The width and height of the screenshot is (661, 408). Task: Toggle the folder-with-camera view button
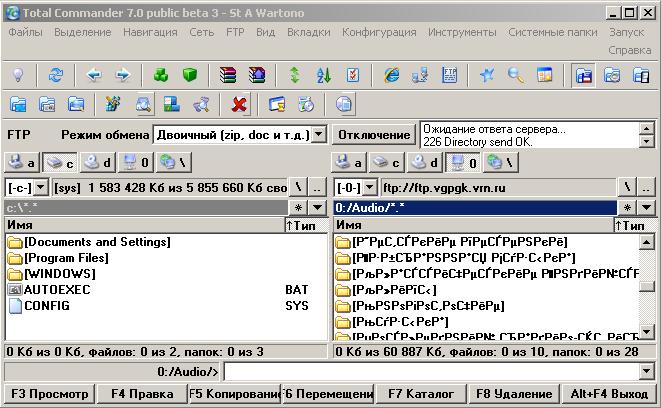pyautogui.click(x=612, y=75)
